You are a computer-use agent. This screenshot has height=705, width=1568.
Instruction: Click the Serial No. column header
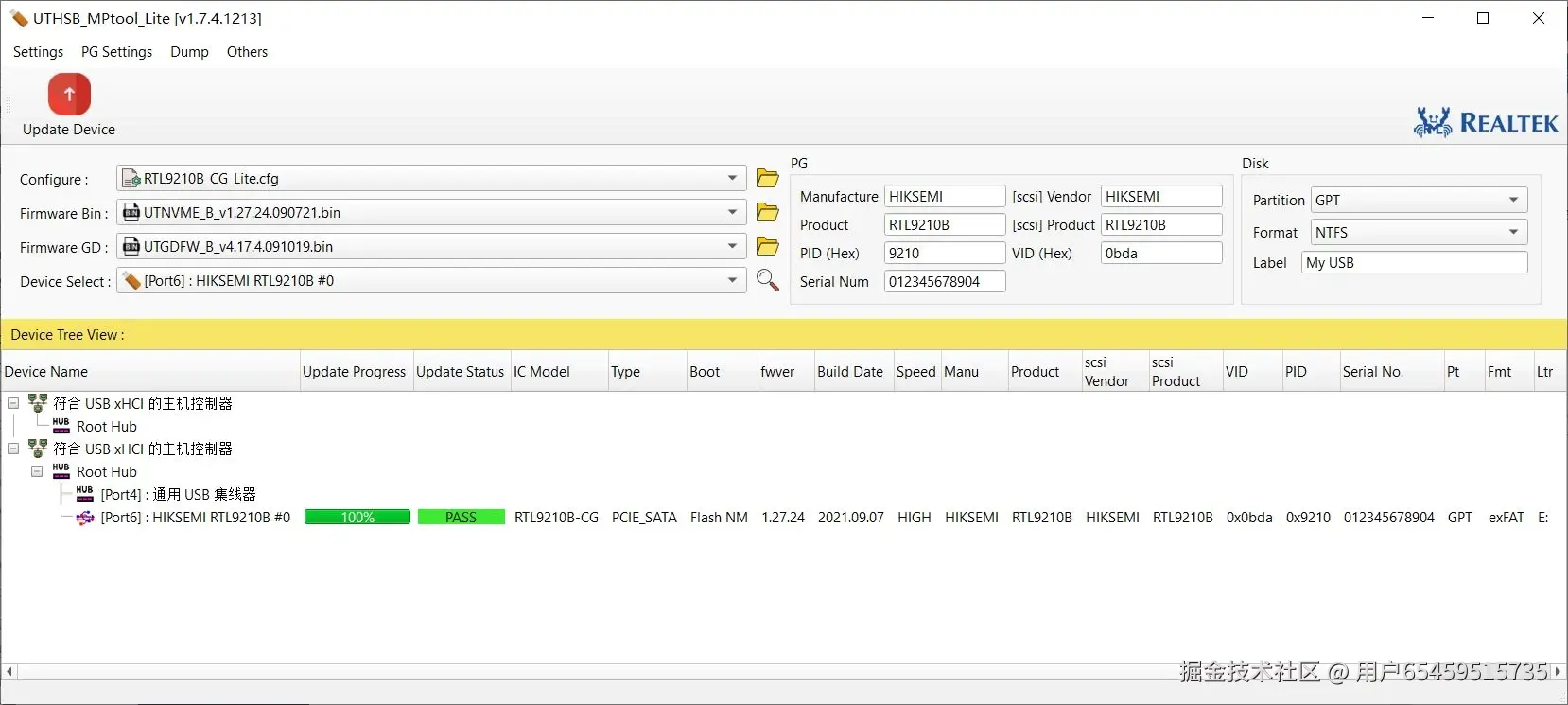click(1392, 372)
